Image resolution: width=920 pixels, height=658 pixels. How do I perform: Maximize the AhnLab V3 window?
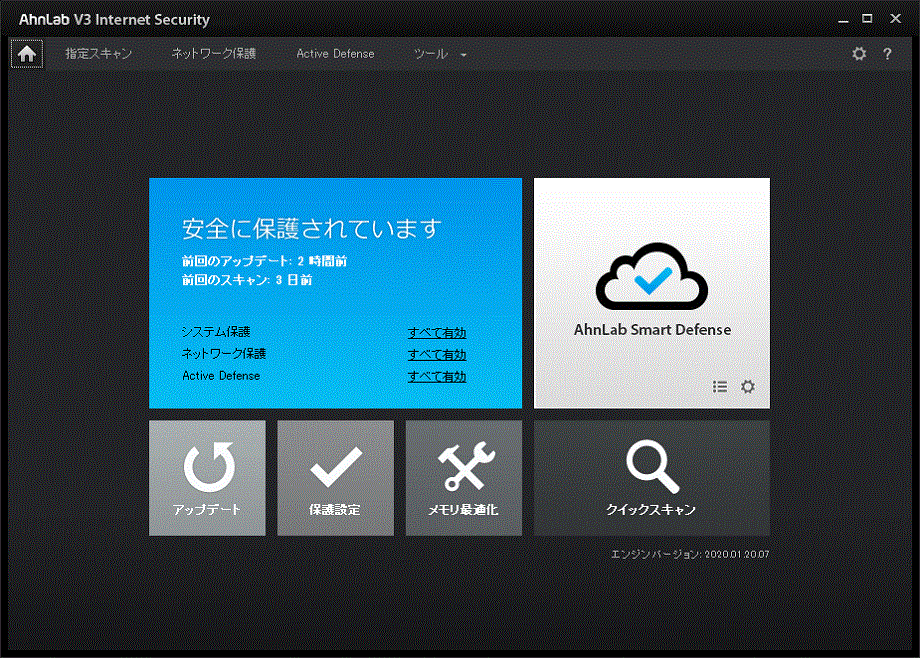coord(867,18)
